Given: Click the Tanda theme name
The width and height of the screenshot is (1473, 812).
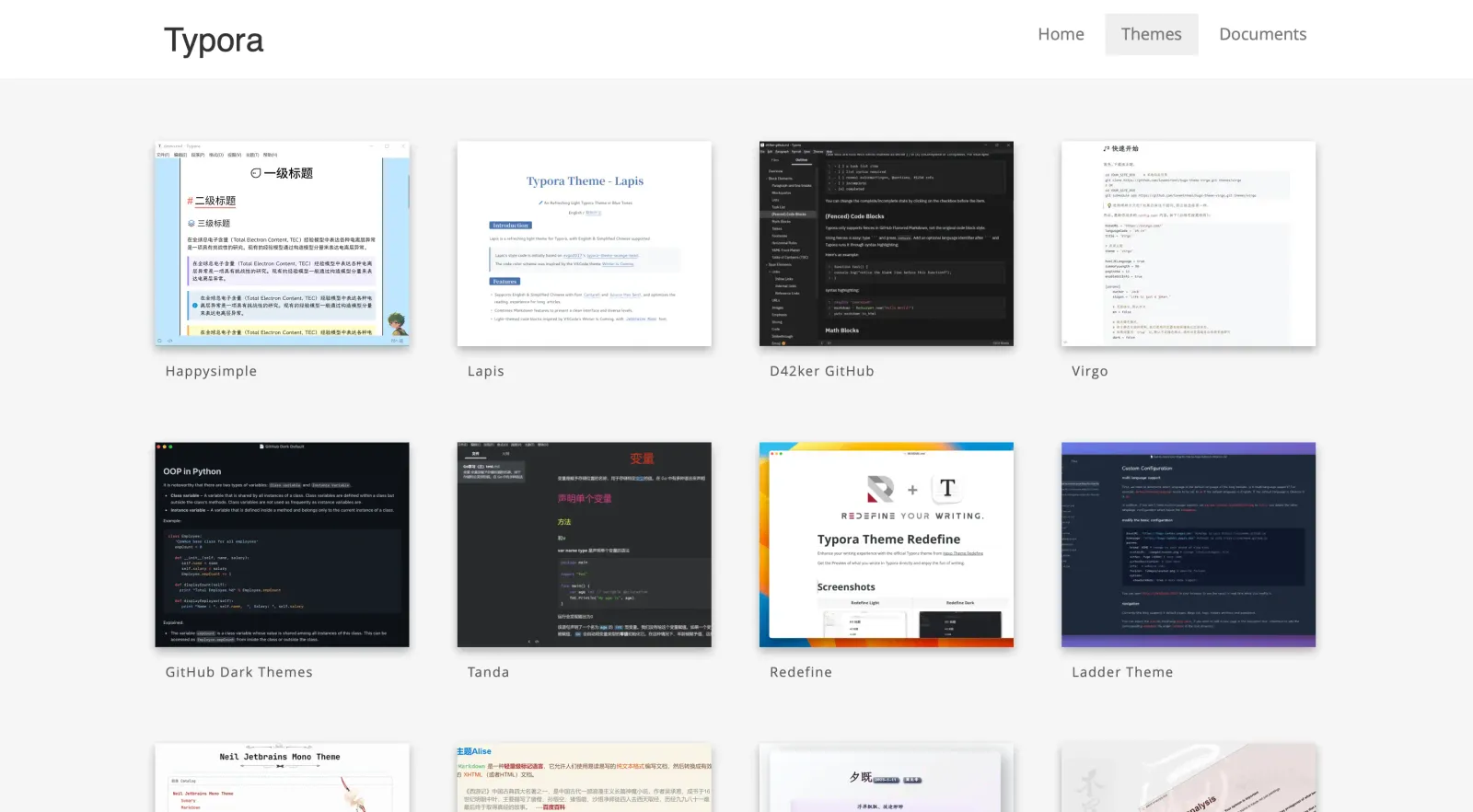Looking at the screenshot, I should click(x=488, y=672).
